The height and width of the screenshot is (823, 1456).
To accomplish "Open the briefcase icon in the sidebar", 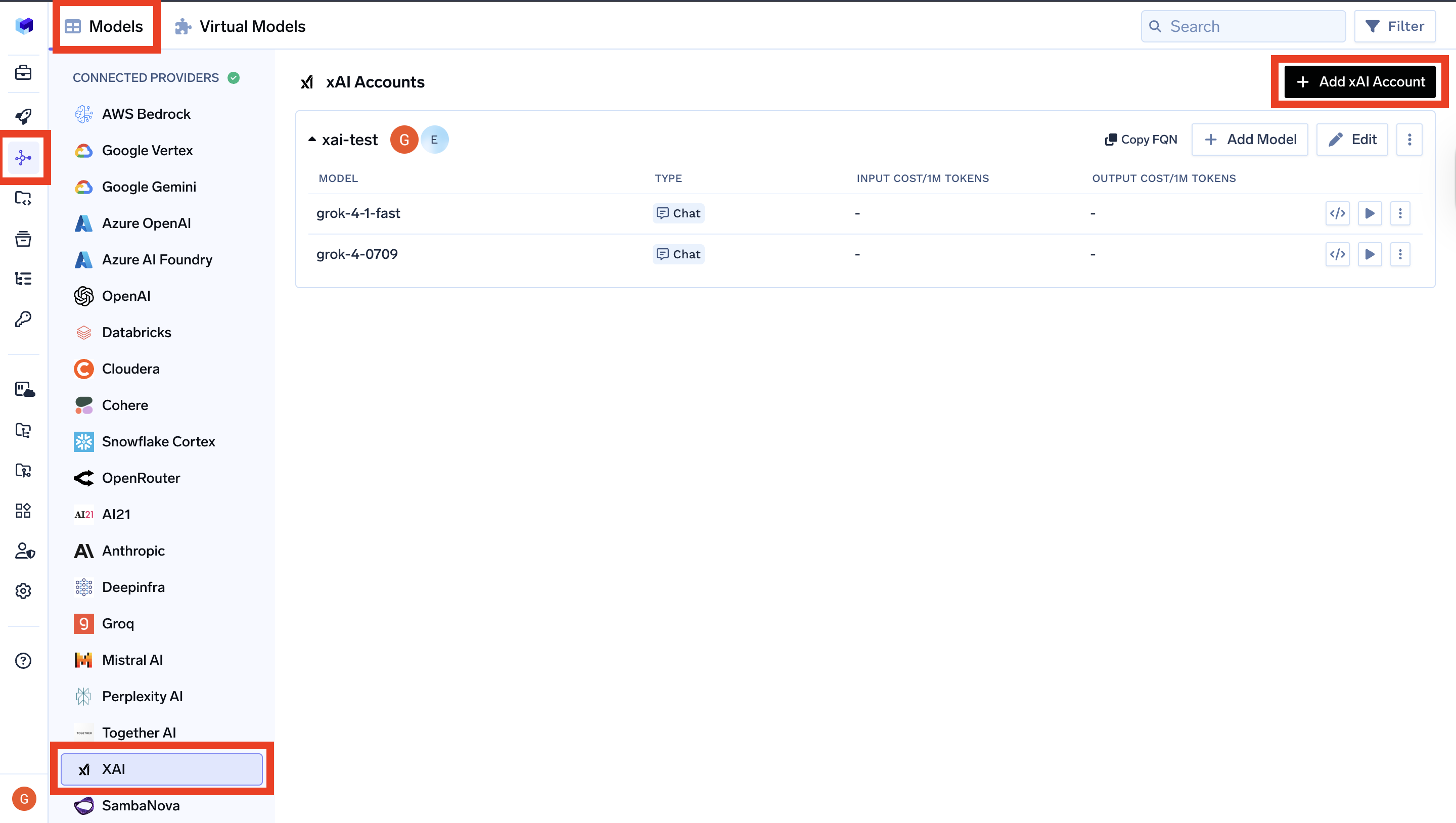I will [23, 72].
